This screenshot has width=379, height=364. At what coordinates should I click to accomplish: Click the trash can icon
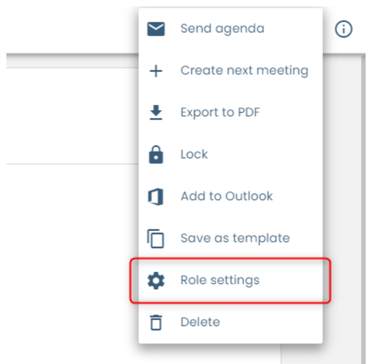point(156,322)
